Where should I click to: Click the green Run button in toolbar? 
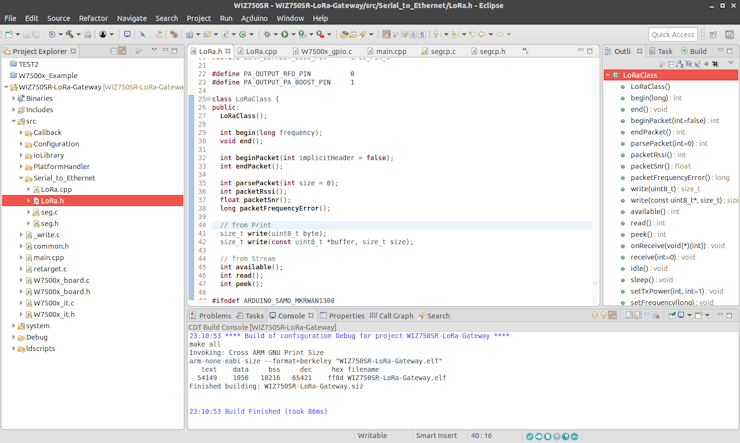pyautogui.click(x=285, y=34)
